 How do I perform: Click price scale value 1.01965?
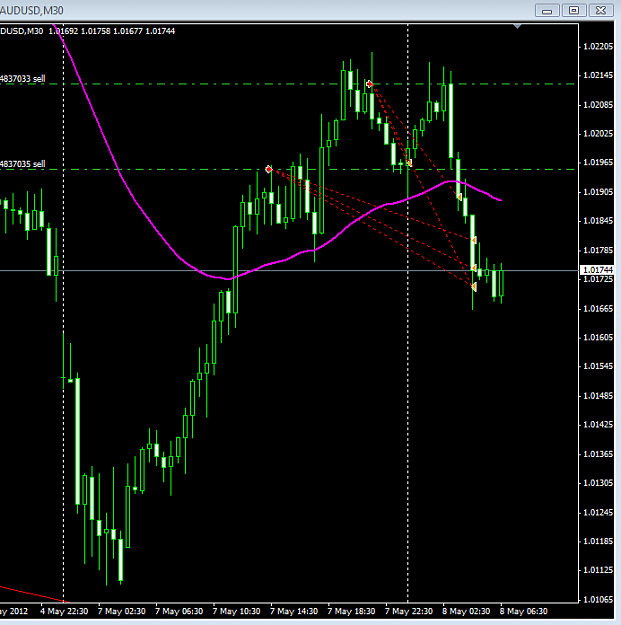click(x=598, y=162)
